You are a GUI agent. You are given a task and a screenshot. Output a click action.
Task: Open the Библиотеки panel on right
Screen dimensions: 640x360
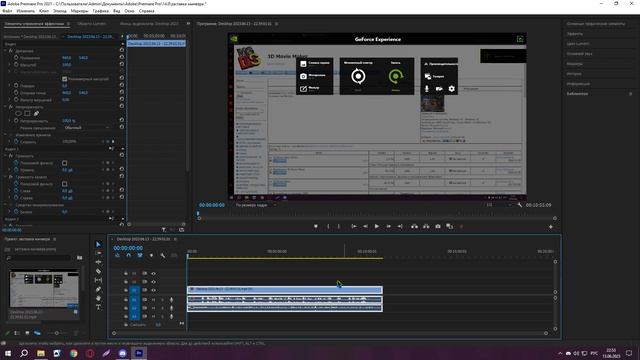[x=578, y=94]
